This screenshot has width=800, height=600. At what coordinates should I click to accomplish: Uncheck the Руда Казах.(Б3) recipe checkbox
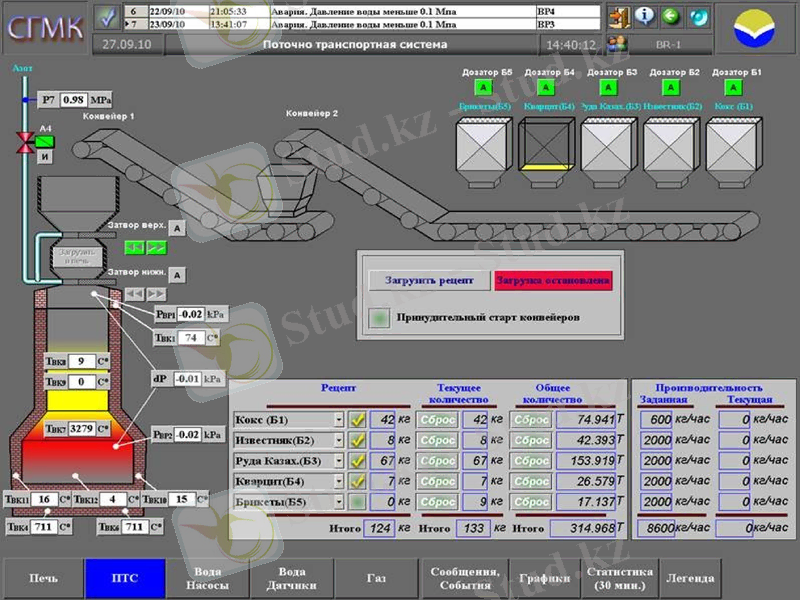[358, 461]
